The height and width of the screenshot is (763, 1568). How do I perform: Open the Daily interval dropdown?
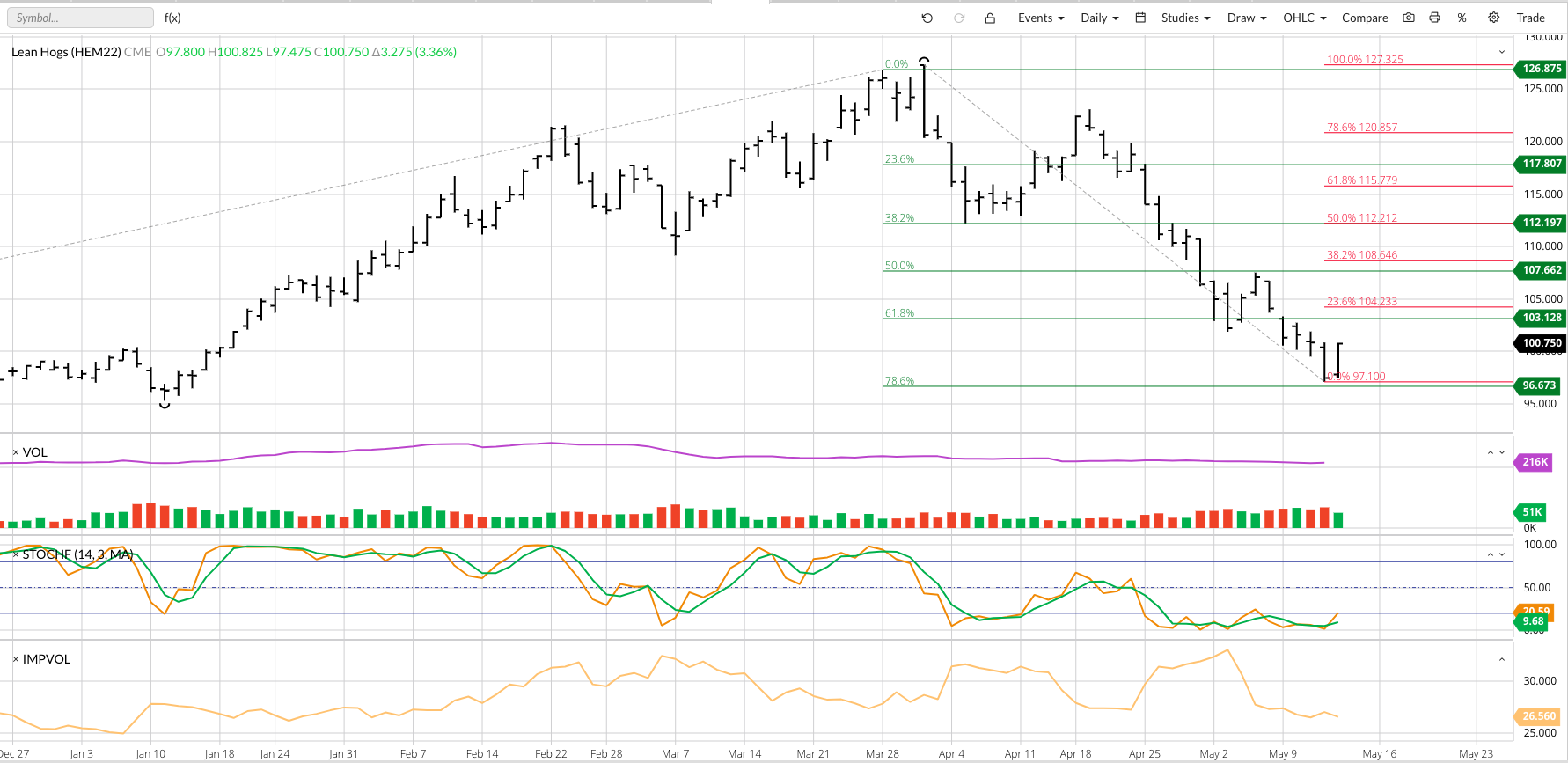click(x=1099, y=18)
